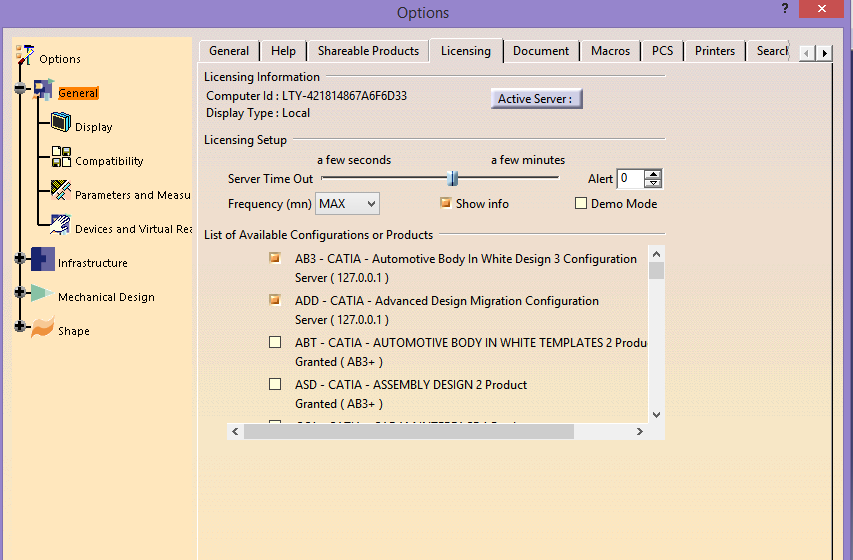Open the Macros tab
The image size is (853, 560).
[610, 51]
